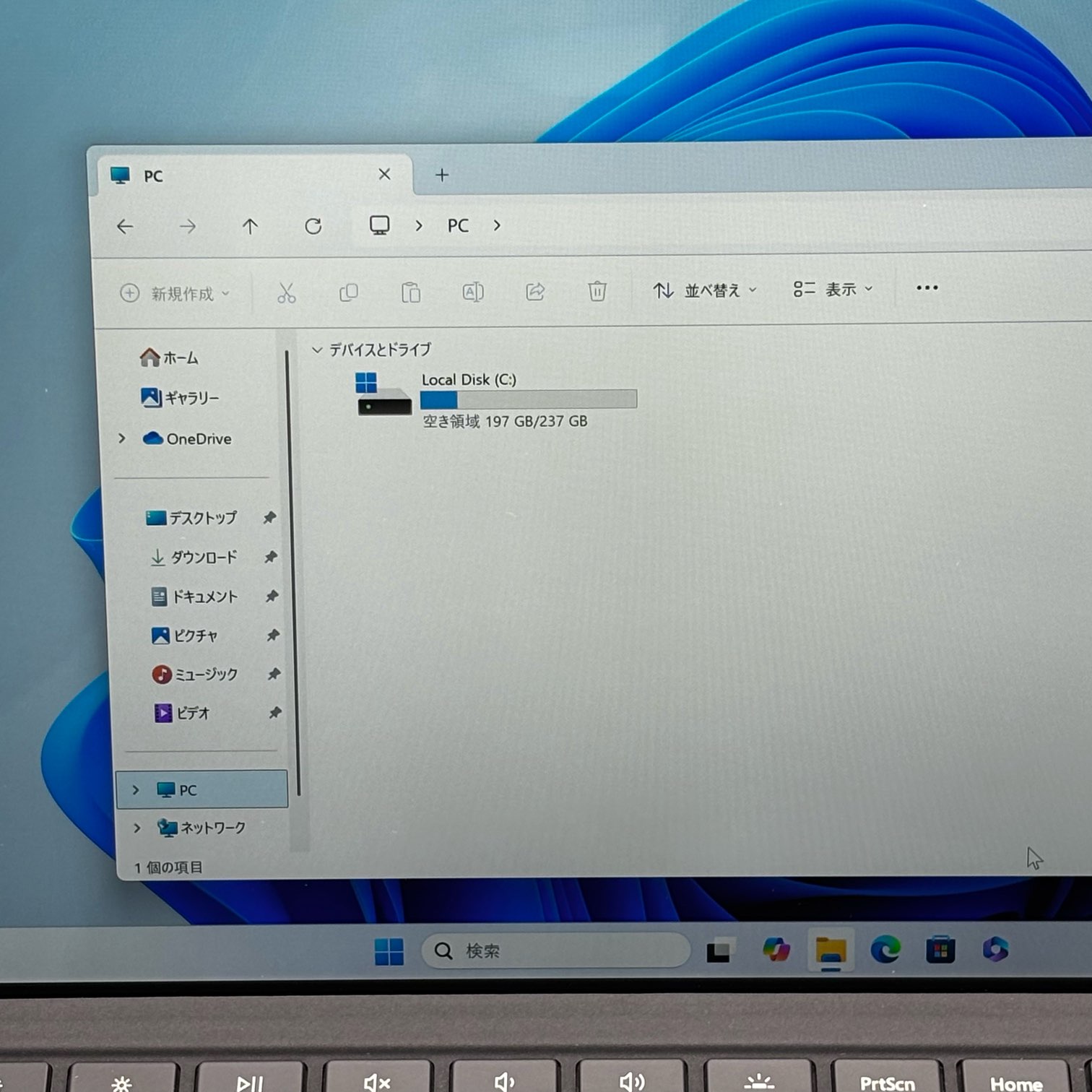Click the Copy icon in toolbar
The height and width of the screenshot is (1092, 1092).
[349, 292]
